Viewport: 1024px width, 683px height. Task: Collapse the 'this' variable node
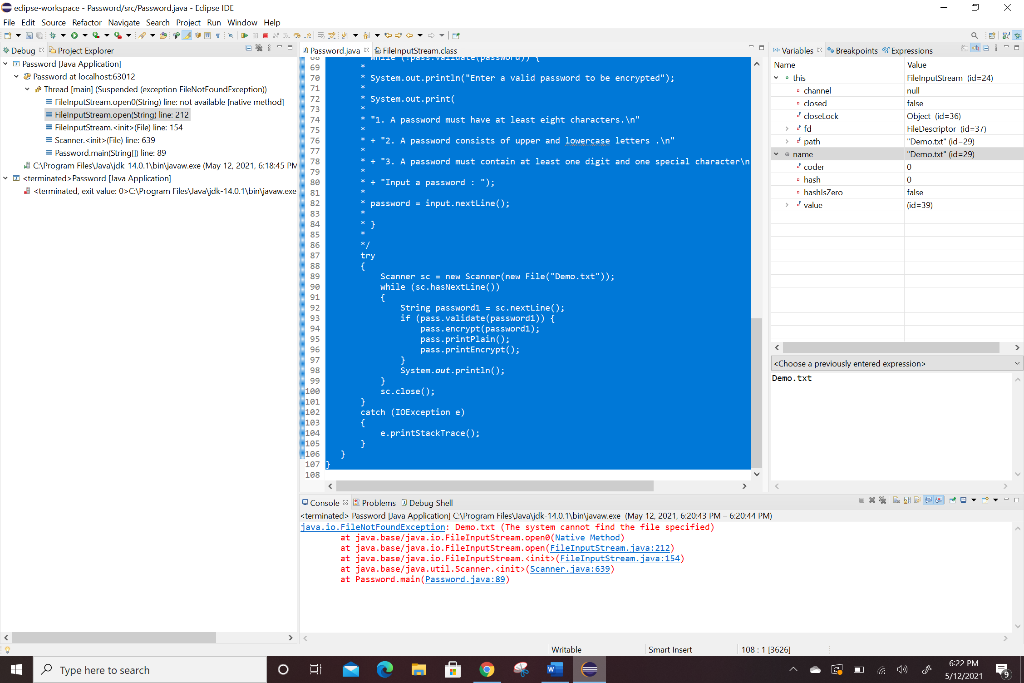coord(776,78)
